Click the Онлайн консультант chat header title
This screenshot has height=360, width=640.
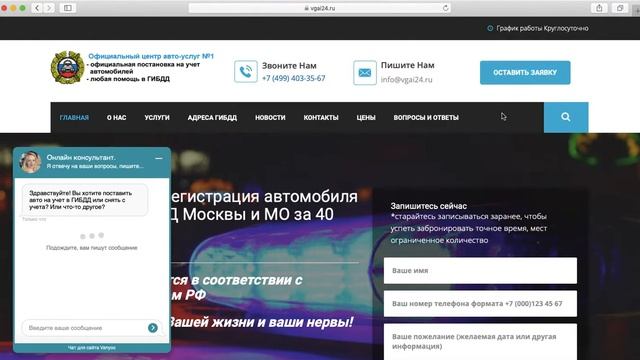pos(81,157)
